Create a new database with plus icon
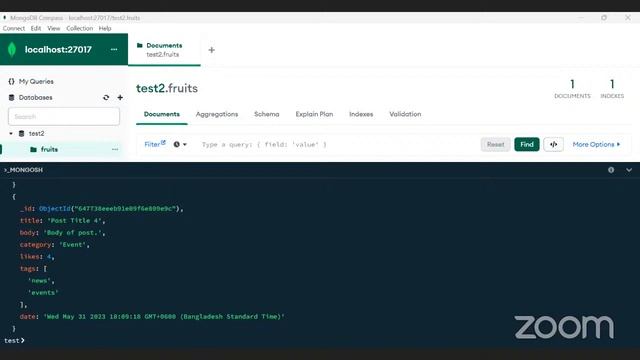Image resolution: width=640 pixels, height=360 pixels. (x=120, y=98)
